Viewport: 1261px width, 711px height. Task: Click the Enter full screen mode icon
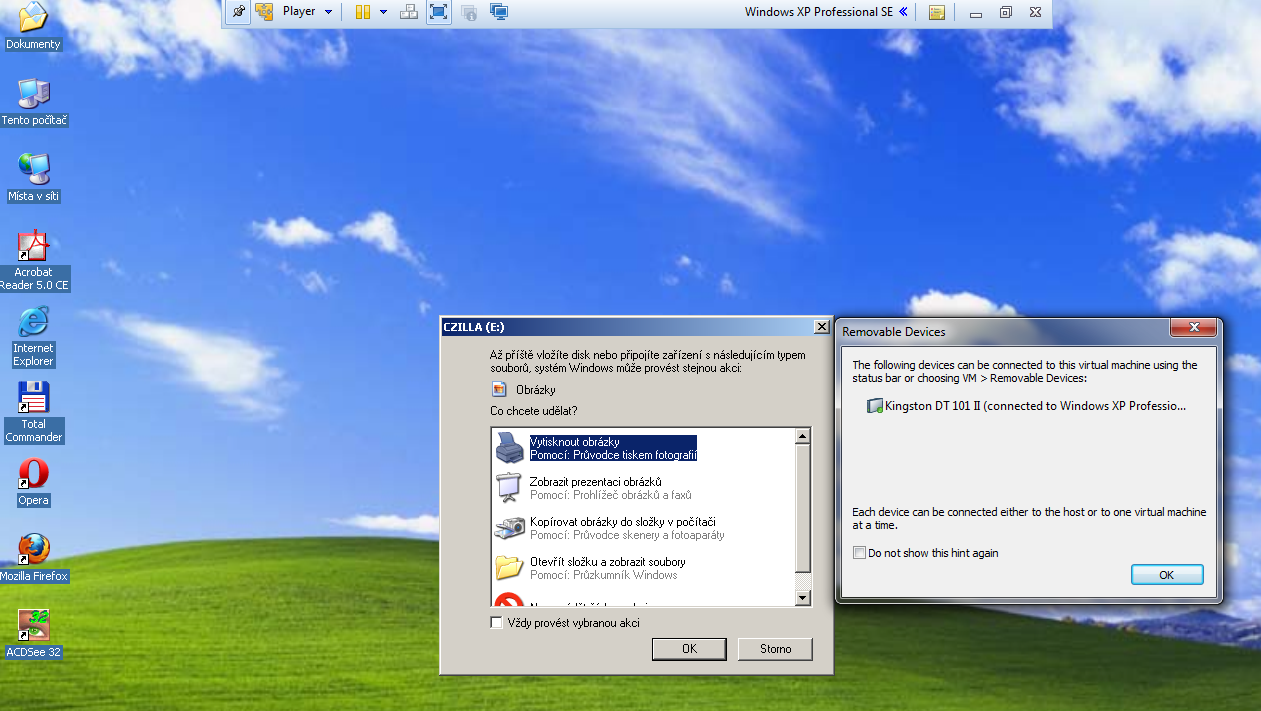click(x=438, y=12)
